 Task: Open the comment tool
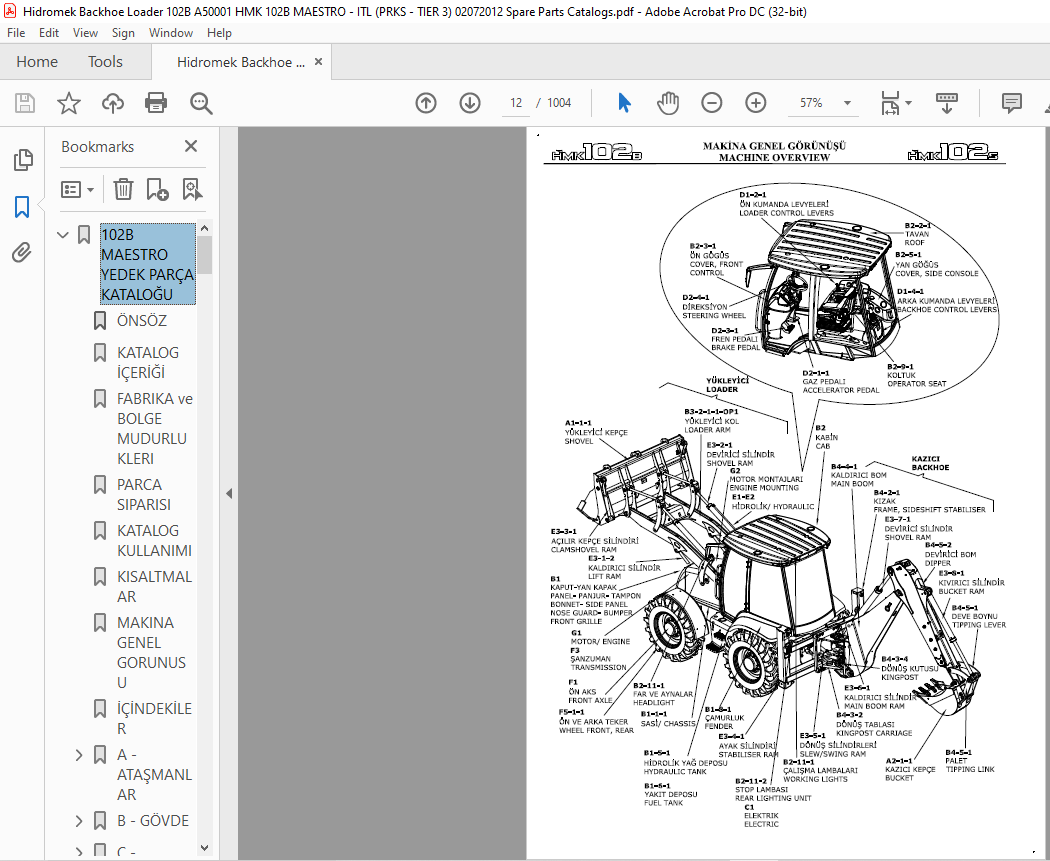(x=1011, y=103)
